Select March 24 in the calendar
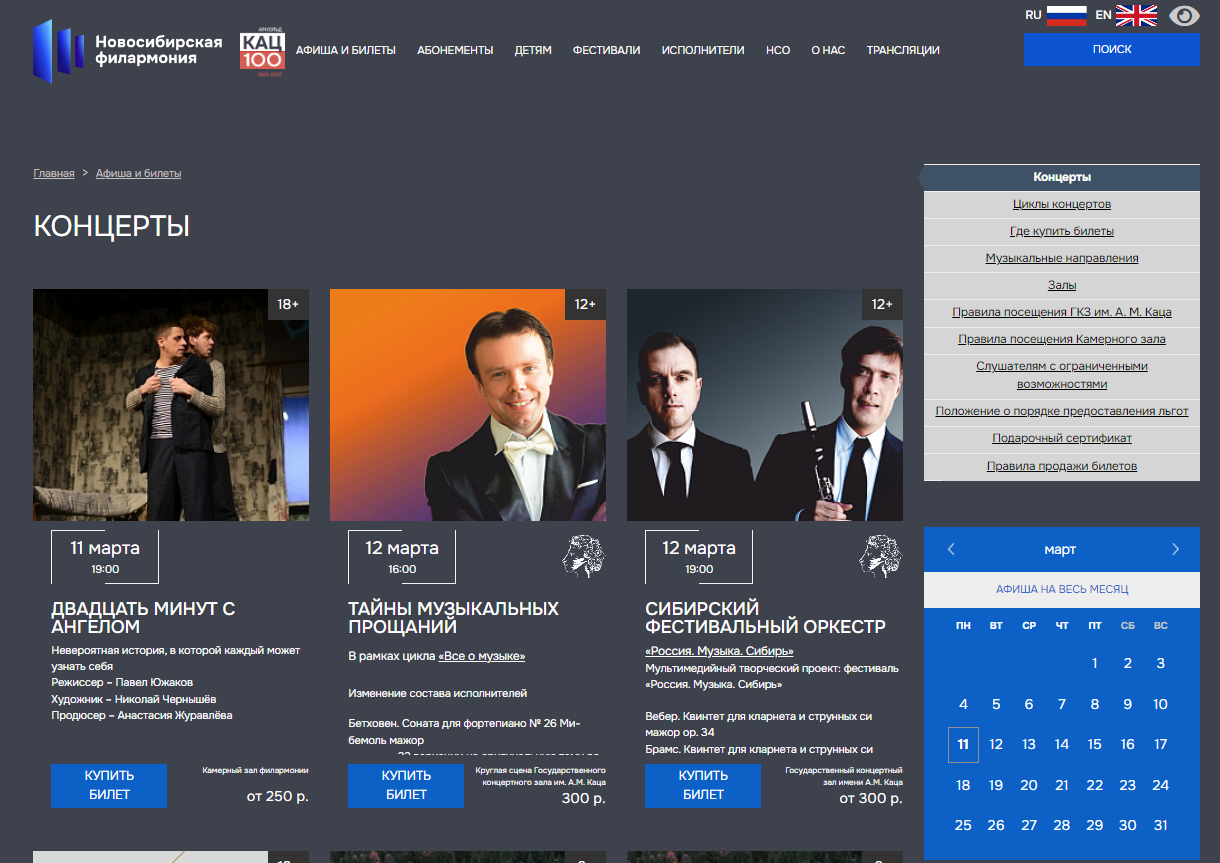 pyautogui.click(x=1161, y=785)
